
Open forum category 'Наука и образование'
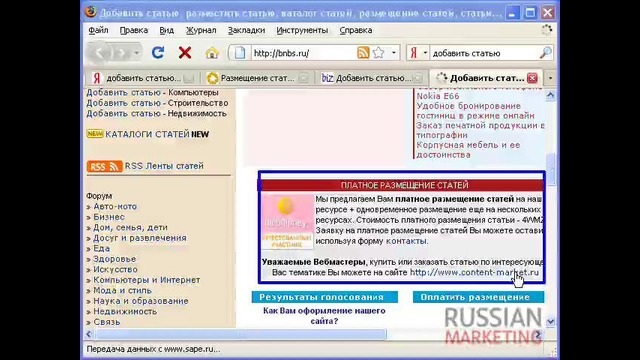pos(141,301)
